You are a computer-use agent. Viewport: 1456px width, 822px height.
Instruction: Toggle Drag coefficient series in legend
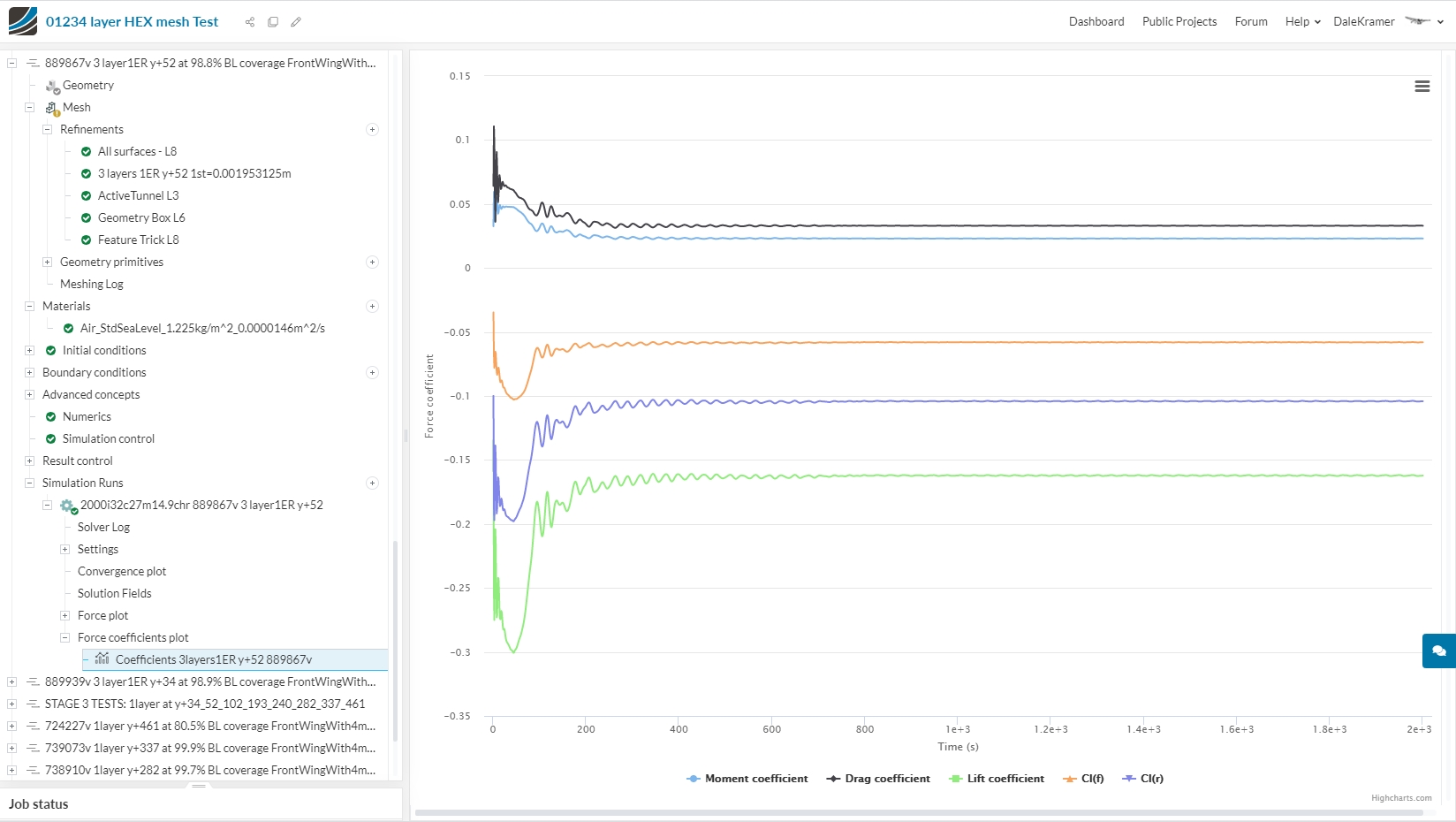[878, 779]
